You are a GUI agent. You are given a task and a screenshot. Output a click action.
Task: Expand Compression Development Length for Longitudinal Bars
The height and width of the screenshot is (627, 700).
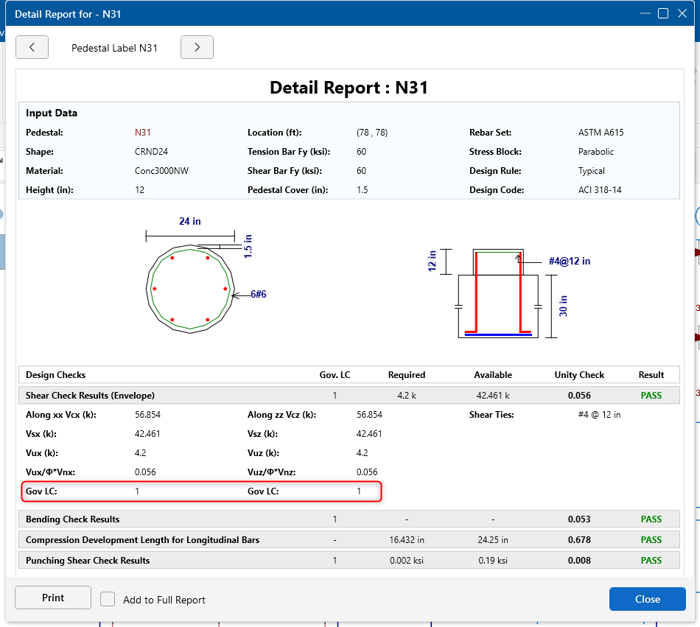click(x=142, y=540)
